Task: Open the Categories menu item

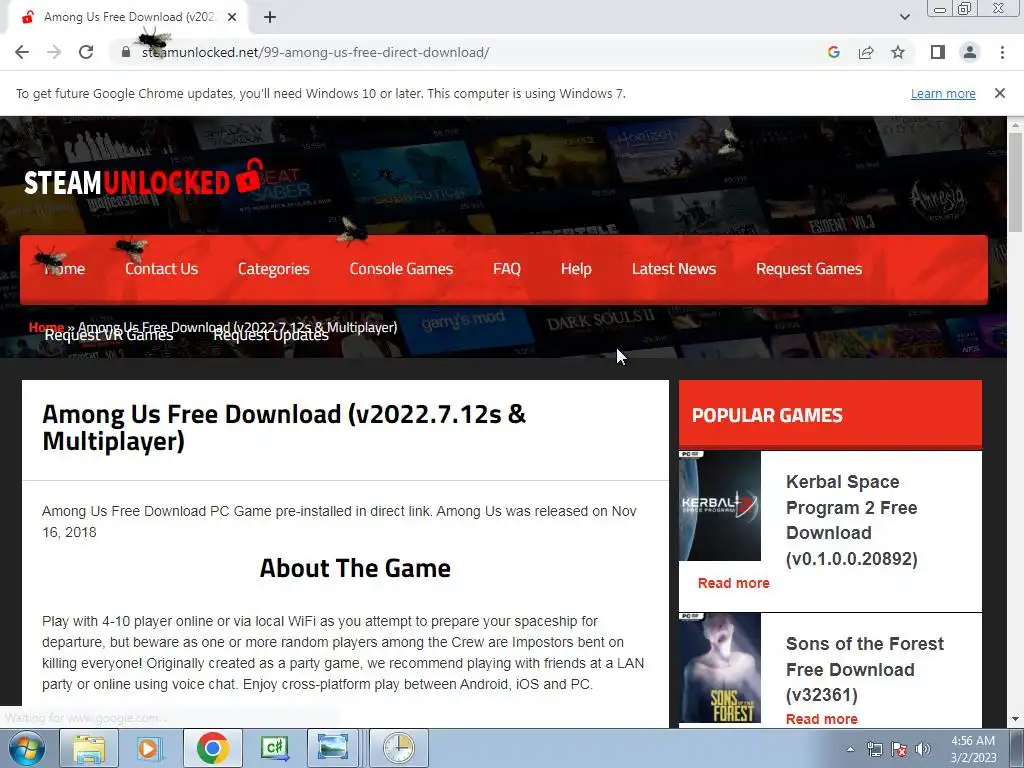Action: coord(274,268)
